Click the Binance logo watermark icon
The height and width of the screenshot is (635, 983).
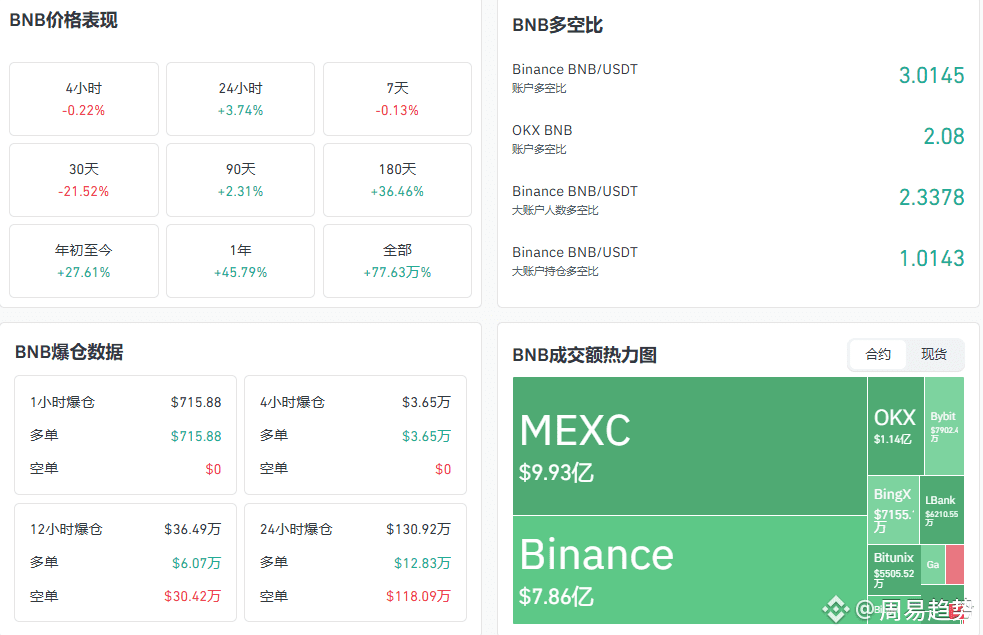(835, 608)
